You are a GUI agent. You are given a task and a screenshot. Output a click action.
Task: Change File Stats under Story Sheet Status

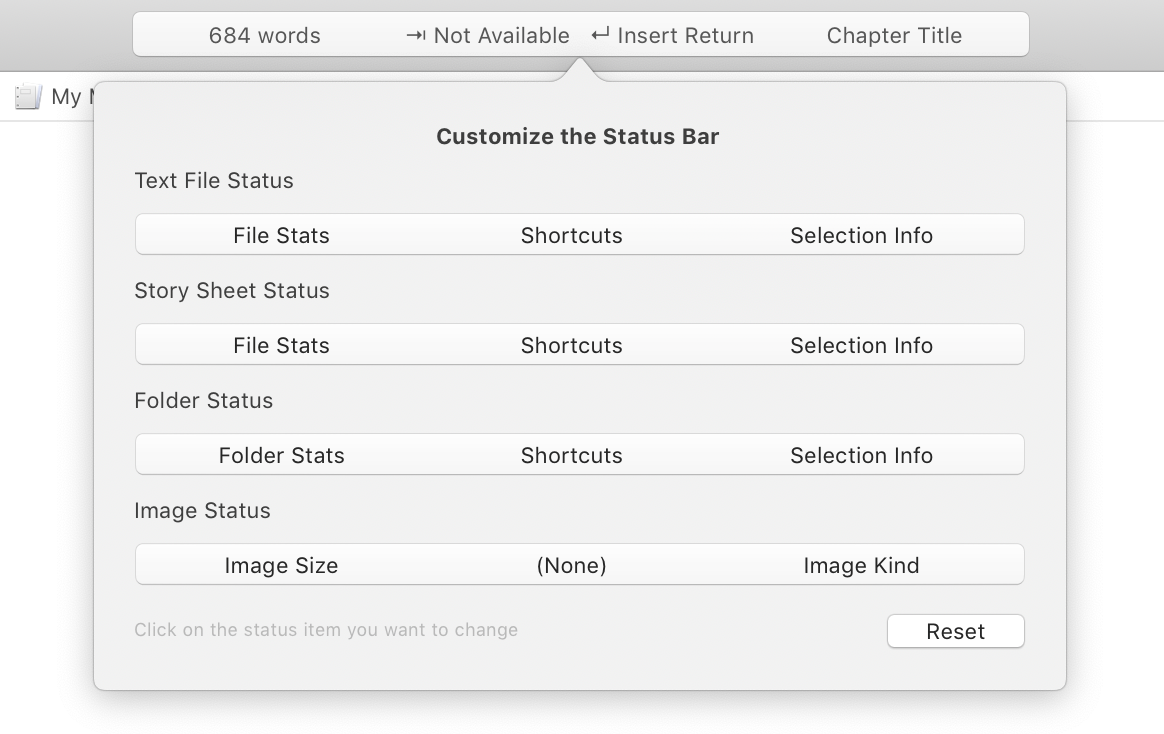tap(281, 345)
